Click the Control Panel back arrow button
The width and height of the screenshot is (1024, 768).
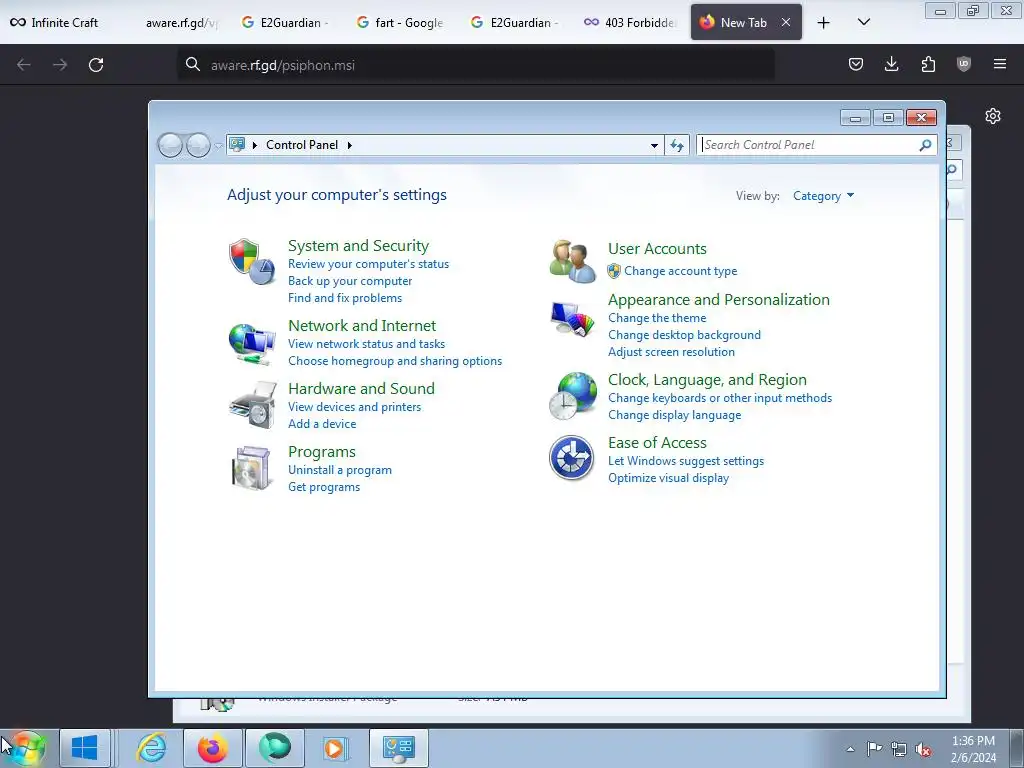pos(170,145)
